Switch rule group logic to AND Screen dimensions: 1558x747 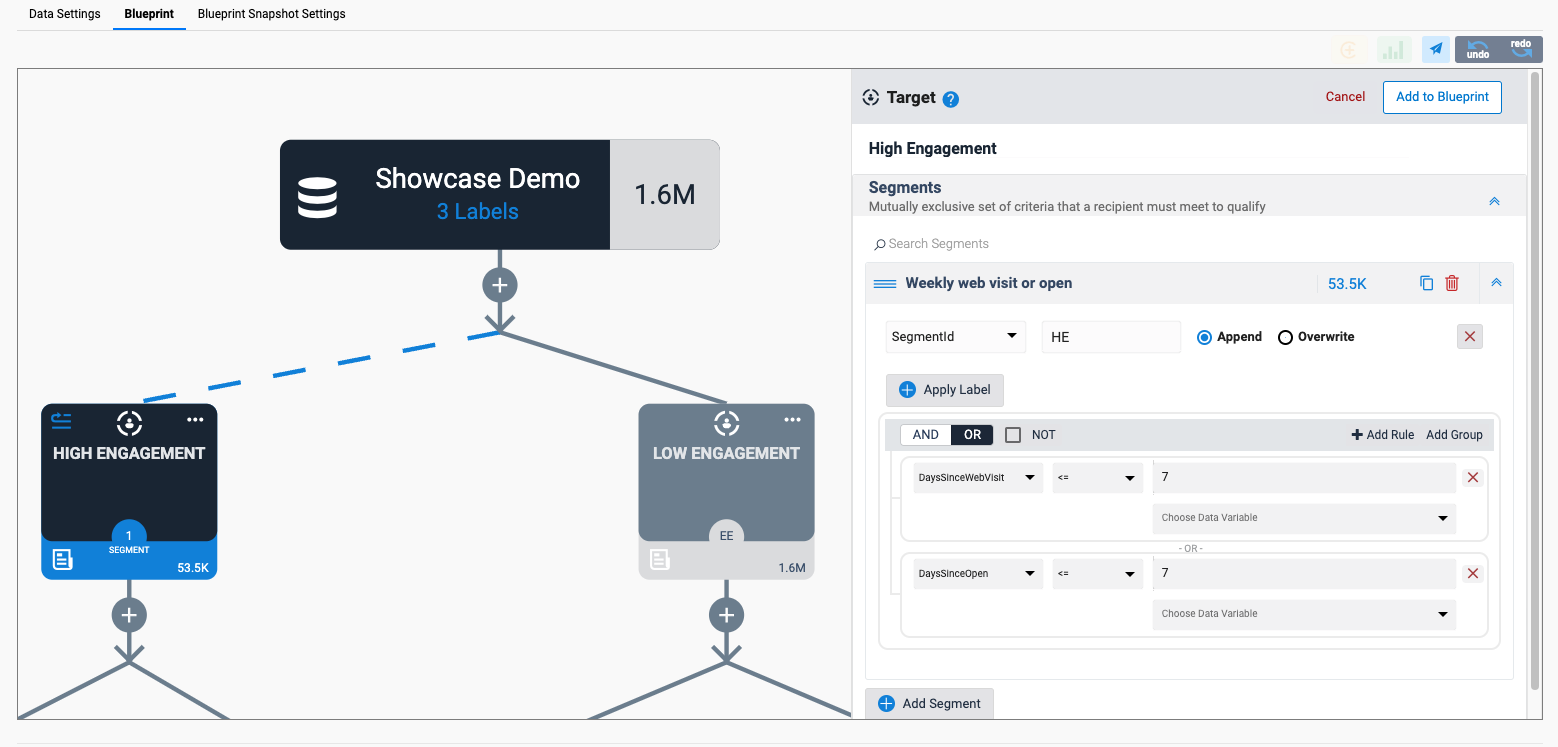tap(926, 435)
